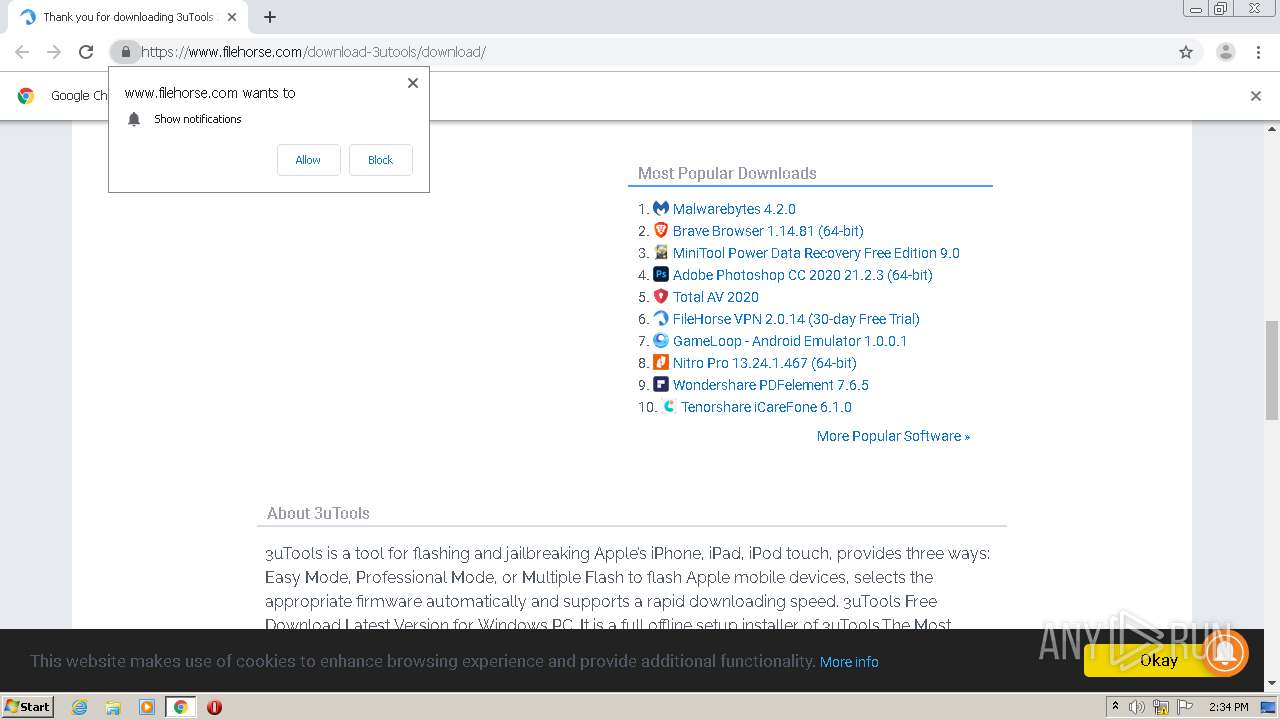Open Internet Explorer from taskbar

click(79, 706)
